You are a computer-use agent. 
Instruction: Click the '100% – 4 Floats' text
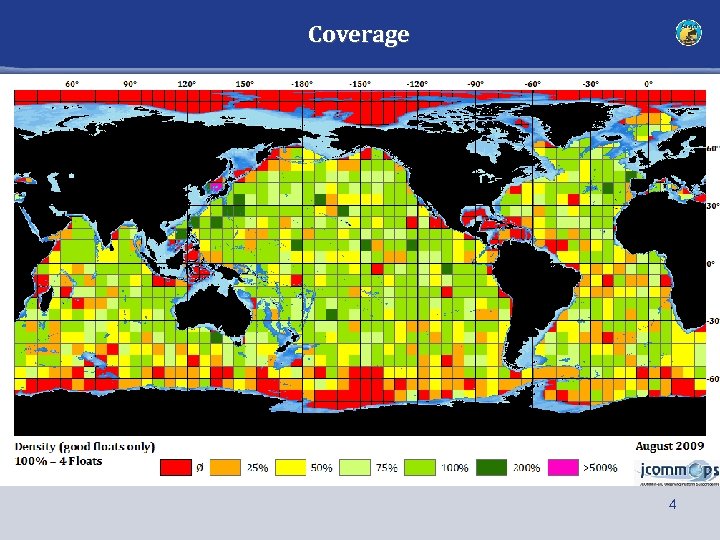pos(58,461)
